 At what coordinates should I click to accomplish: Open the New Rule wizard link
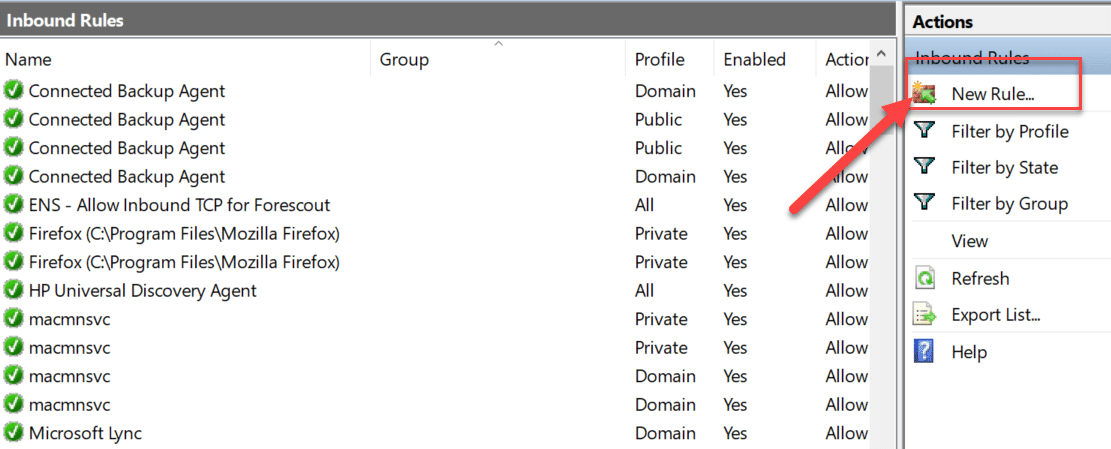point(992,94)
